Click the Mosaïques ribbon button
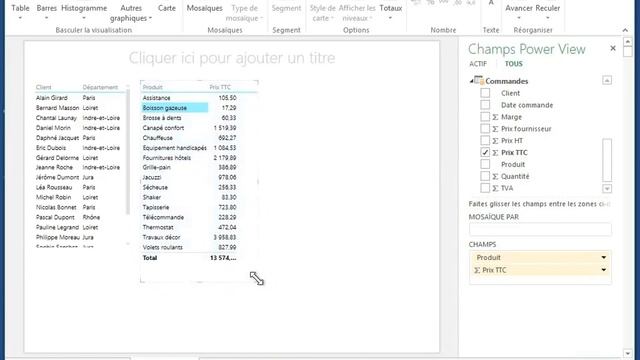The width and height of the screenshot is (640, 360). (204, 8)
